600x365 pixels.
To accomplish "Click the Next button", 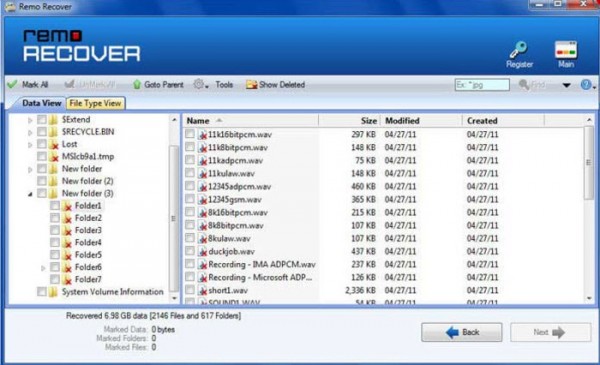I will pyautogui.click(x=550, y=332).
